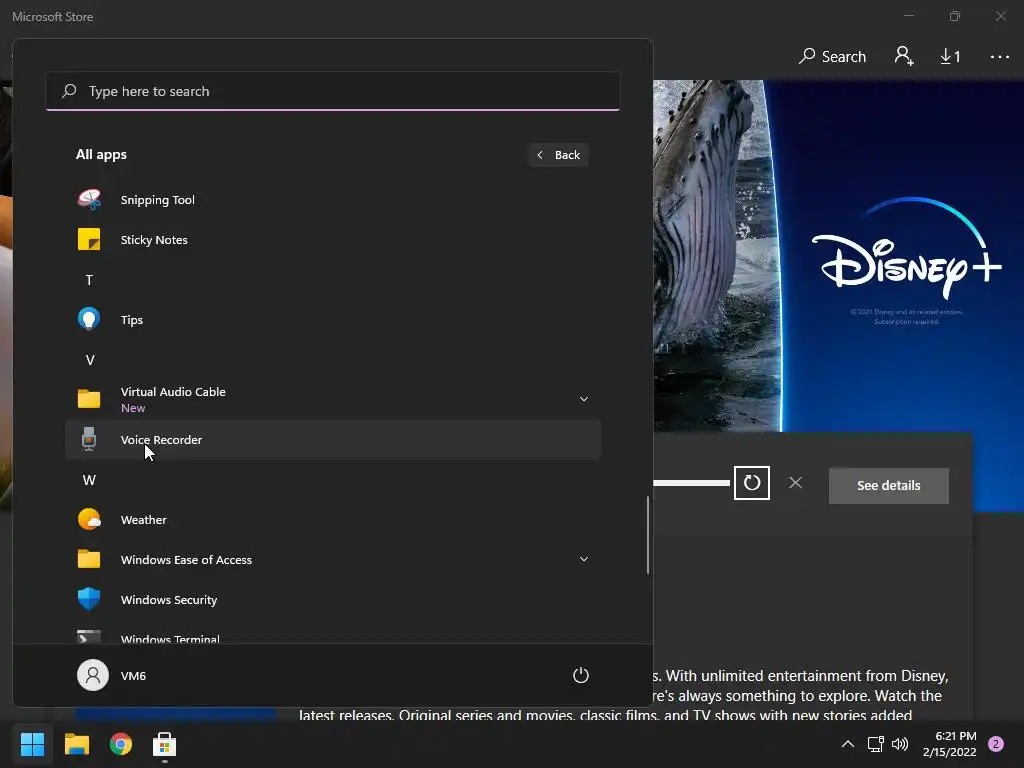Open Voice Recorder via its microphone icon
The image size is (1024, 768).
[89, 440]
